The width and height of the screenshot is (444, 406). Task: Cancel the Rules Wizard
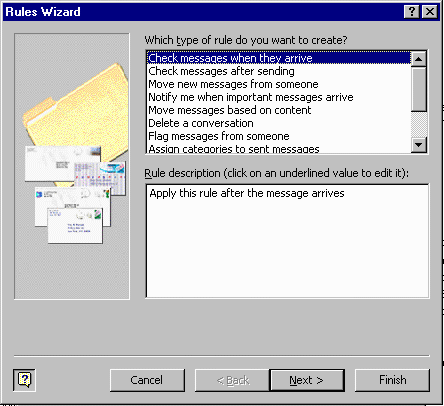[147, 380]
